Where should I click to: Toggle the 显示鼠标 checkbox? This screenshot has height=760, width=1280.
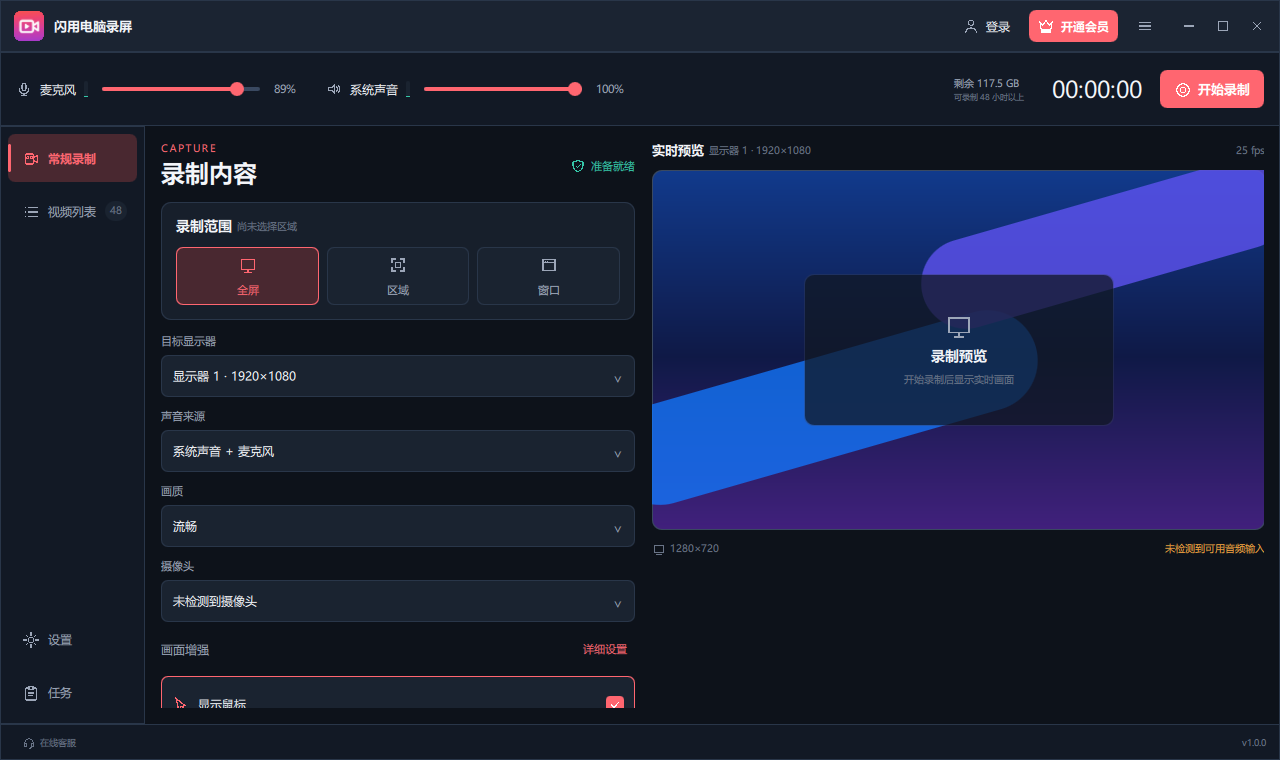point(615,703)
